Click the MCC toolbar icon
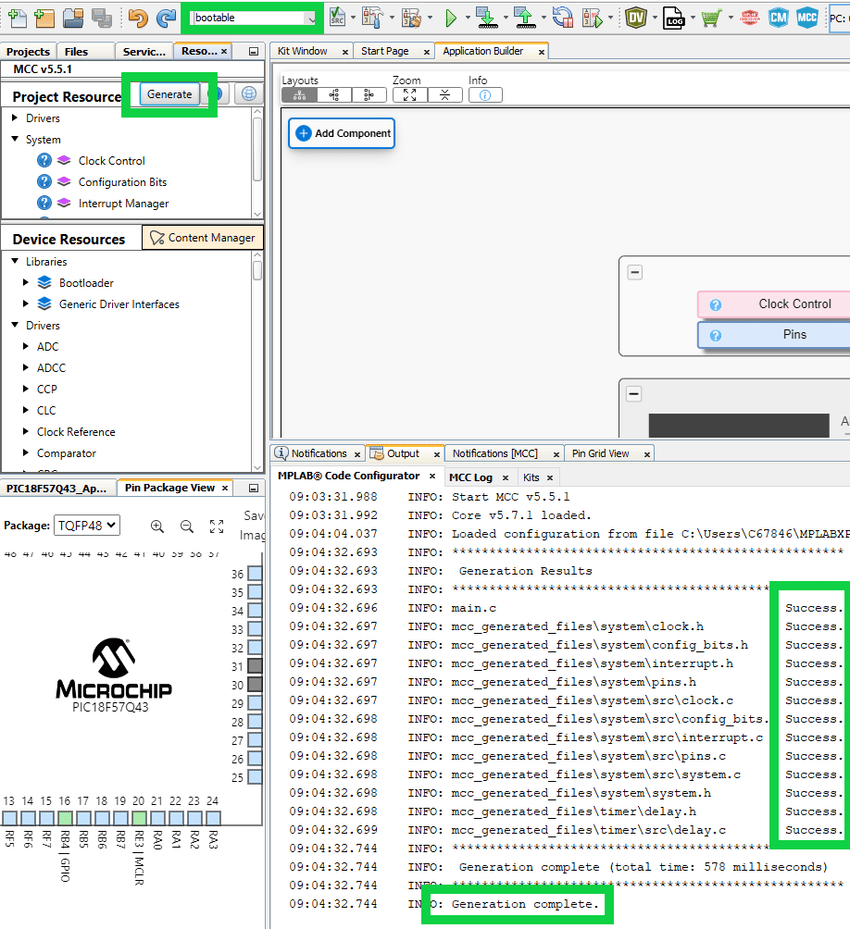Image resolution: width=850 pixels, height=929 pixels. (806, 17)
